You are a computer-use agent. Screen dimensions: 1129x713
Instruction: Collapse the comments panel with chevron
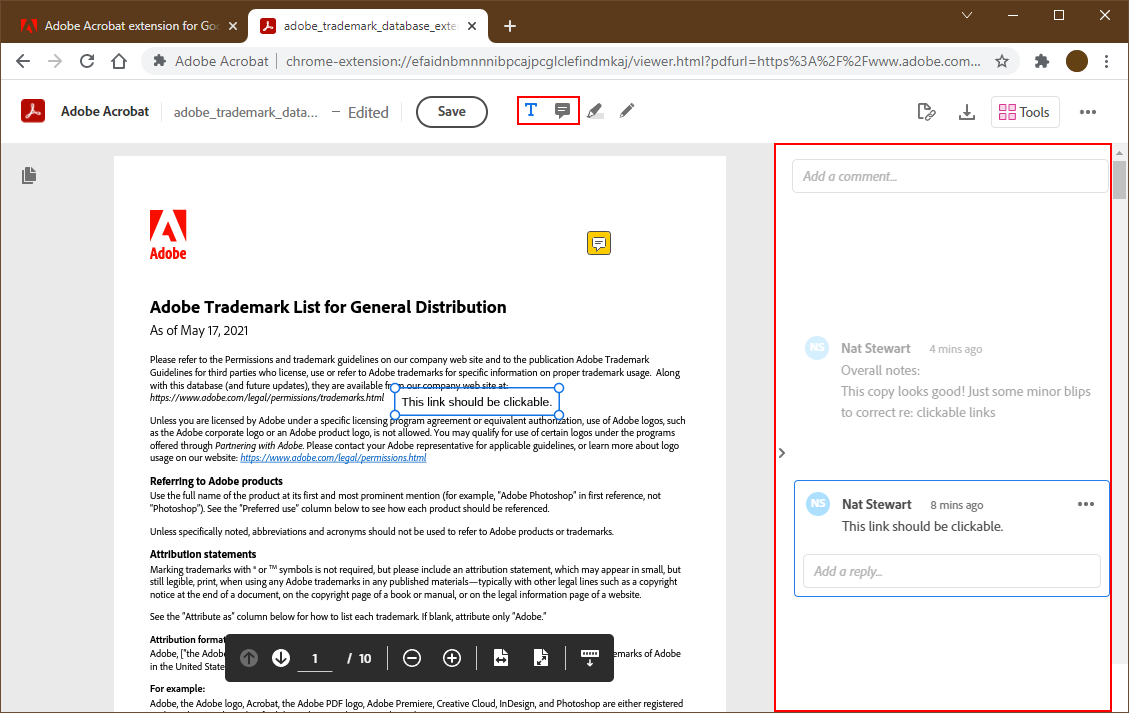(781, 452)
